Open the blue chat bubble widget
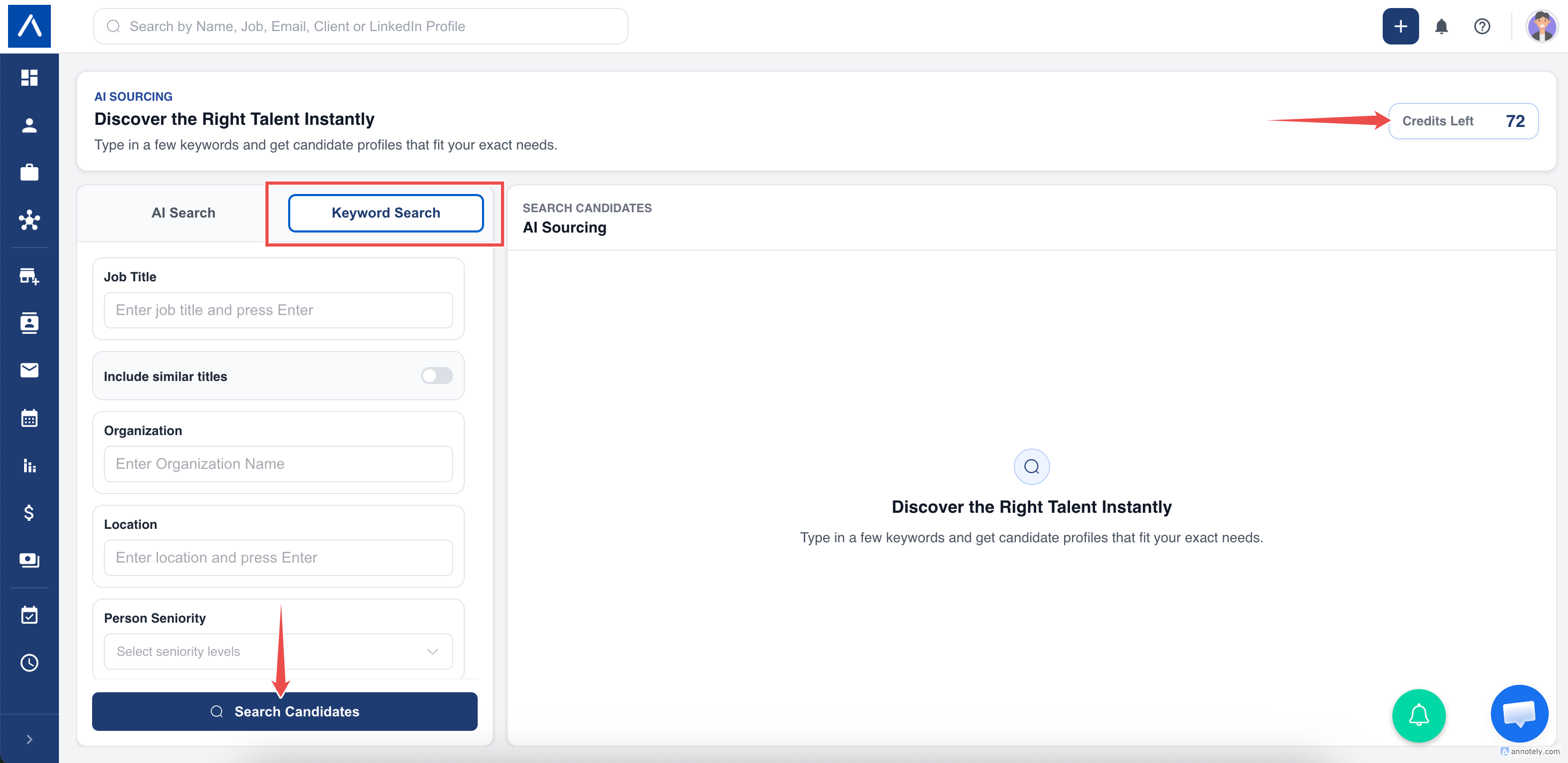The width and height of the screenshot is (1568, 763). pos(1519,714)
